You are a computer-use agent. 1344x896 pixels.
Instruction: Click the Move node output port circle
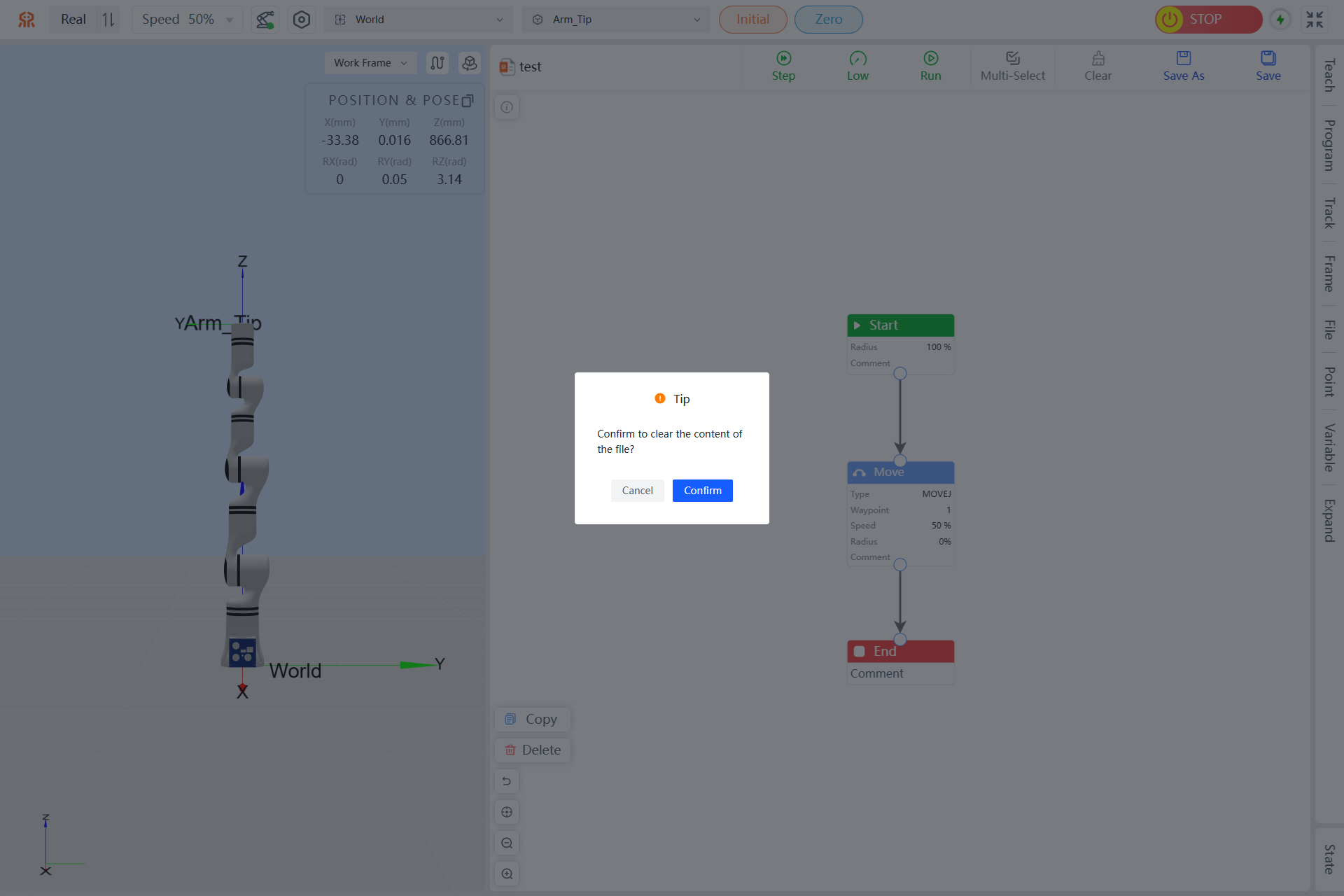tap(900, 565)
